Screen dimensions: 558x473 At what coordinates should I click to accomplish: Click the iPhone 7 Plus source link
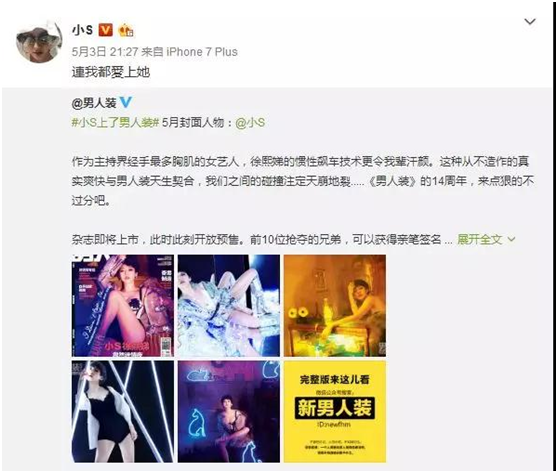point(202,52)
